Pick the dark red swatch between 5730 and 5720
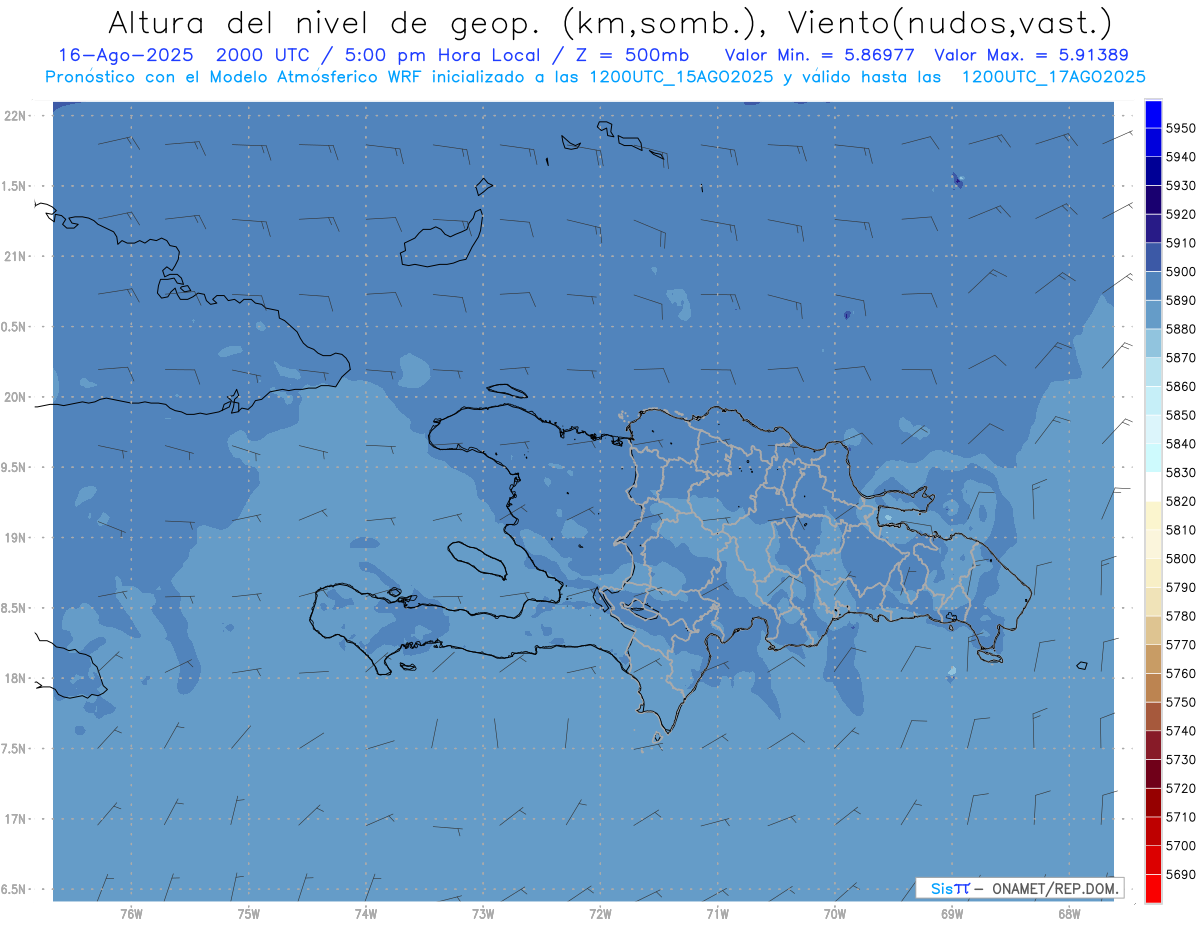Image resolution: width=1200 pixels, height=927 pixels. pos(1153,774)
